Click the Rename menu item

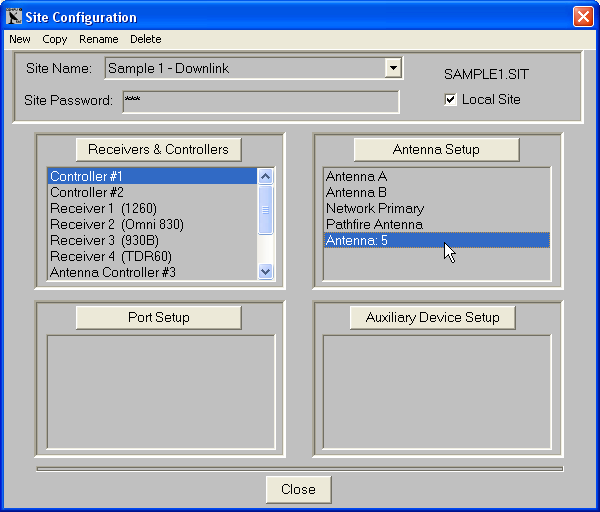tap(99, 39)
